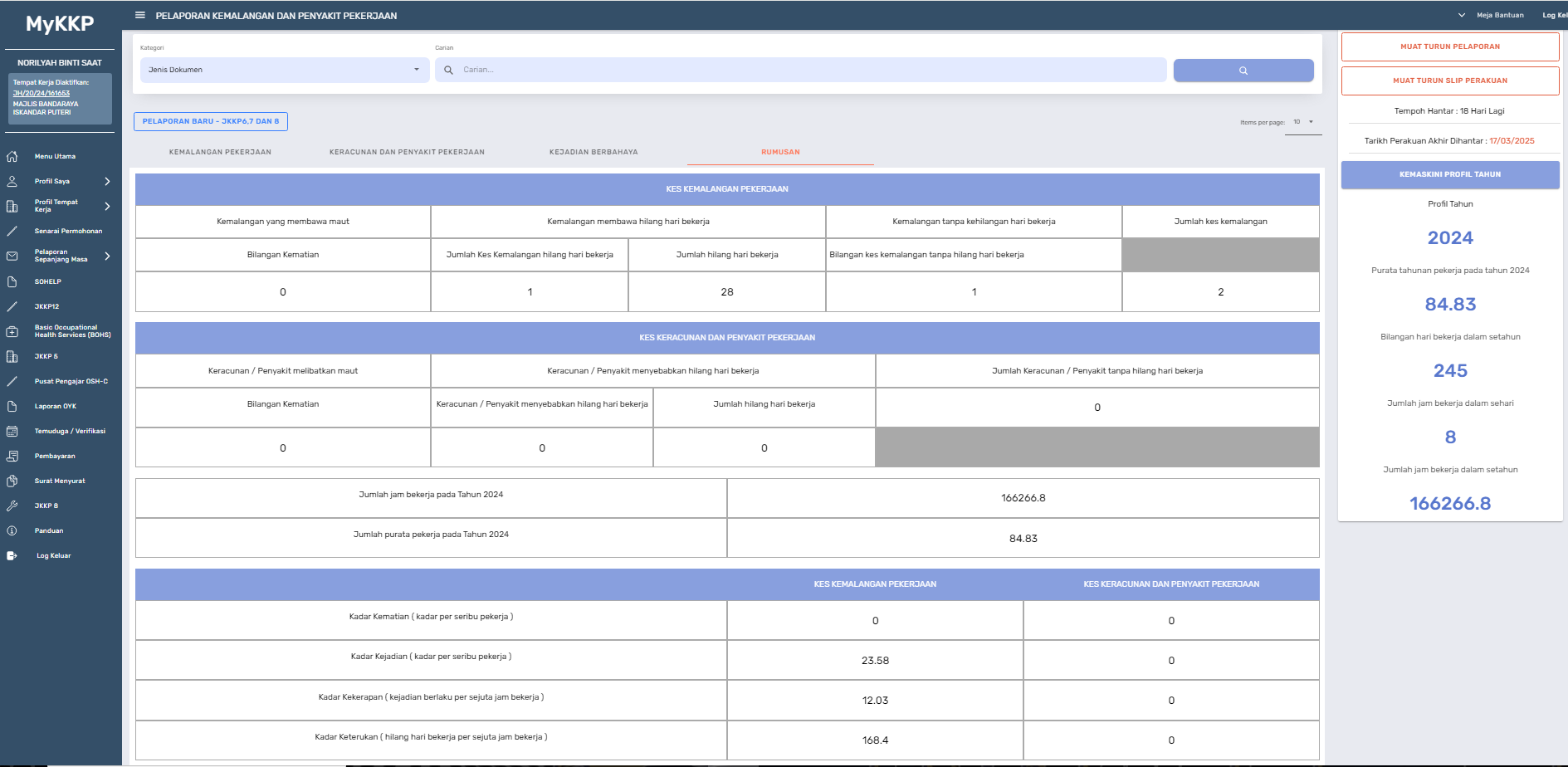
Task: Switch to the Kemalangan Pekerjaan tab
Action: coord(220,152)
